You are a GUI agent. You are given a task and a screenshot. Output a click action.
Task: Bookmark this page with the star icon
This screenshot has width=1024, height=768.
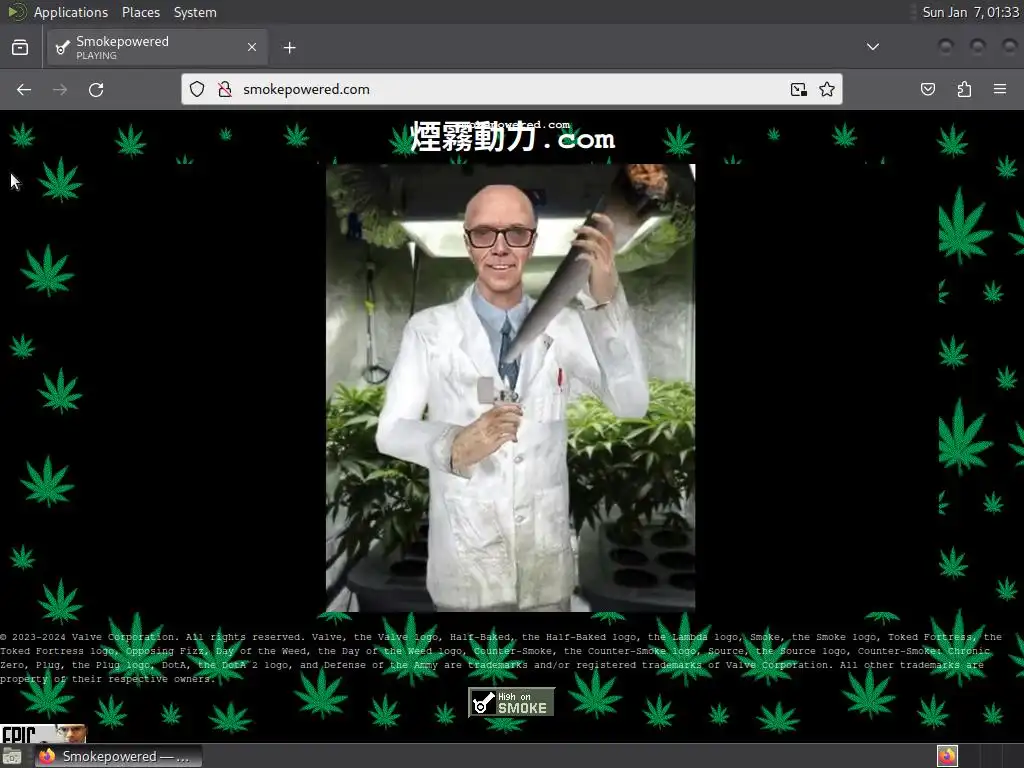(827, 89)
